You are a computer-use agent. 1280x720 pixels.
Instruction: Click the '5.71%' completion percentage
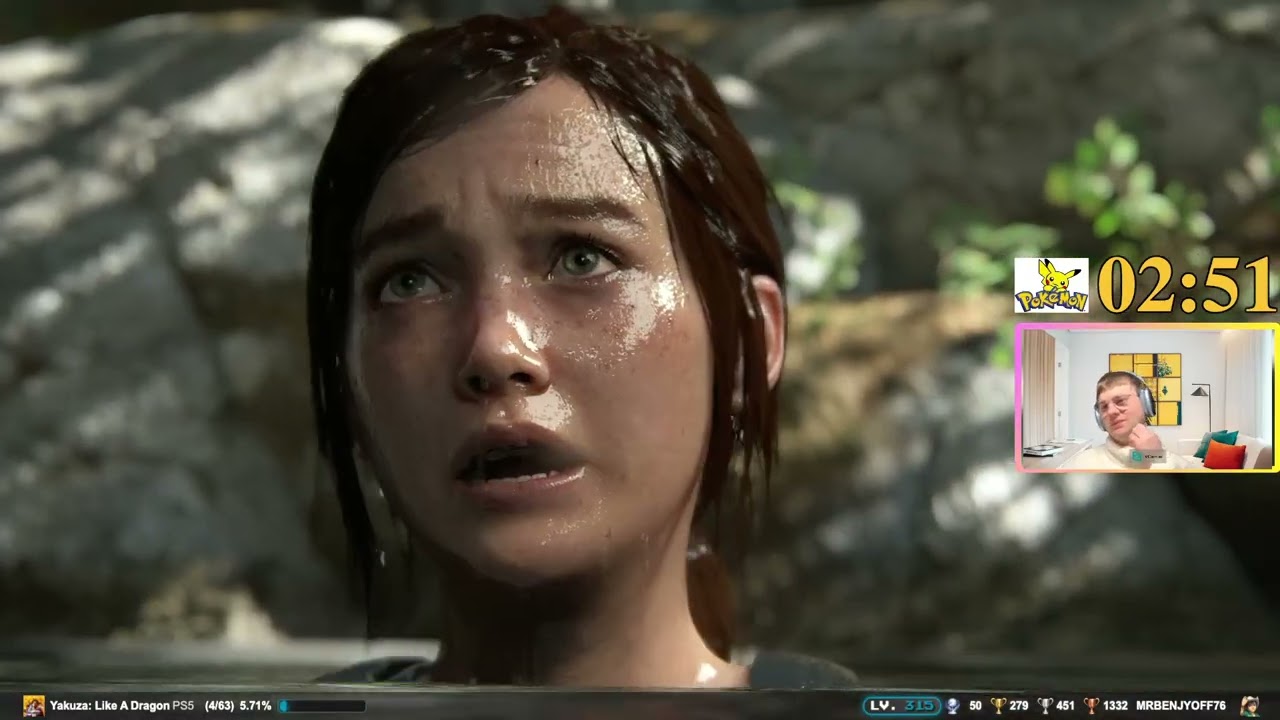[x=256, y=706]
